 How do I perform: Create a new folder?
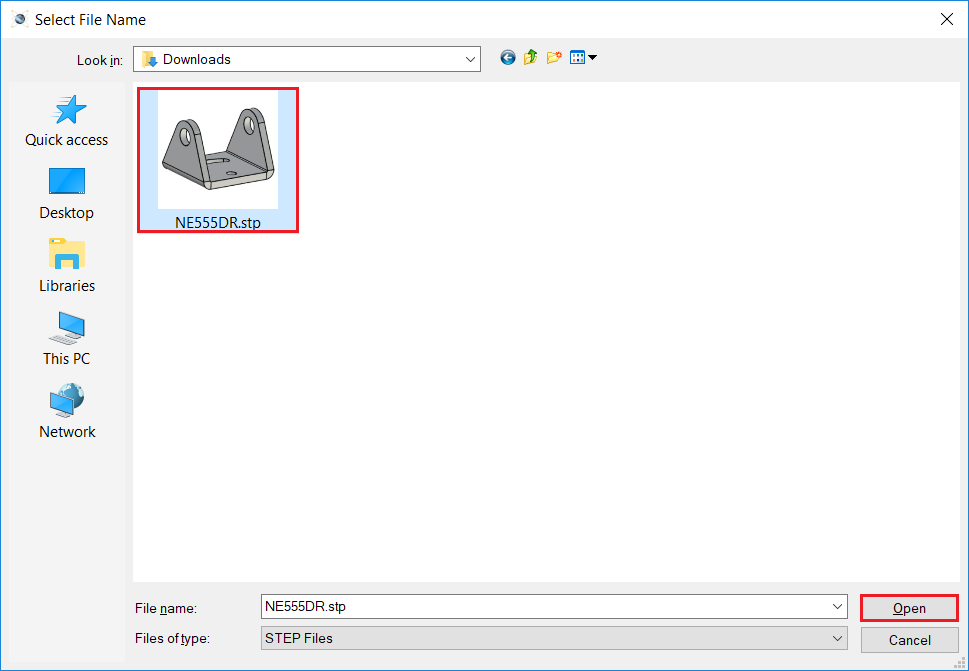554,58
